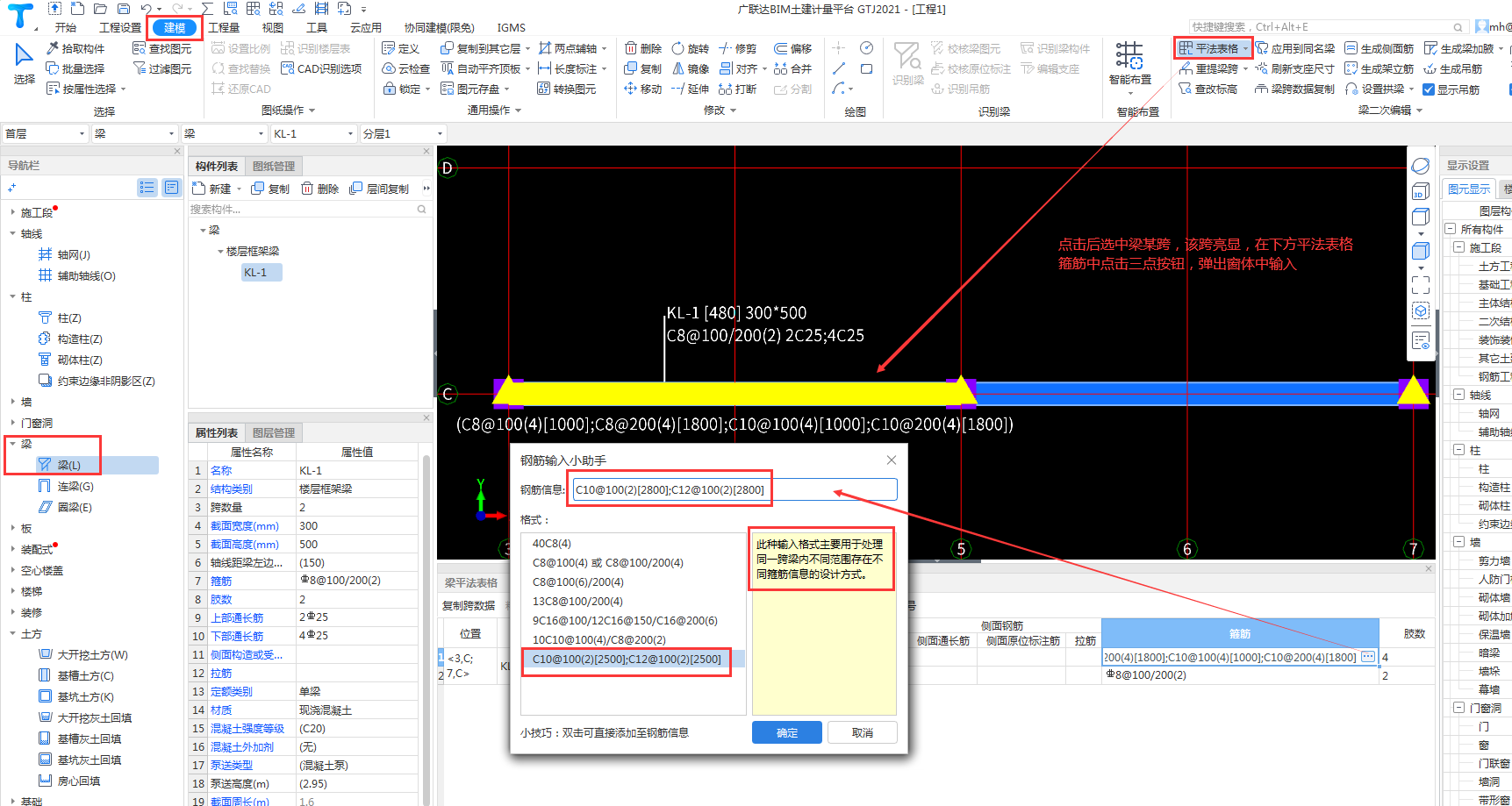Run the 云检查 cloud check
Image resolution: width=1512 pixels, height=806 pixels.
406,68
